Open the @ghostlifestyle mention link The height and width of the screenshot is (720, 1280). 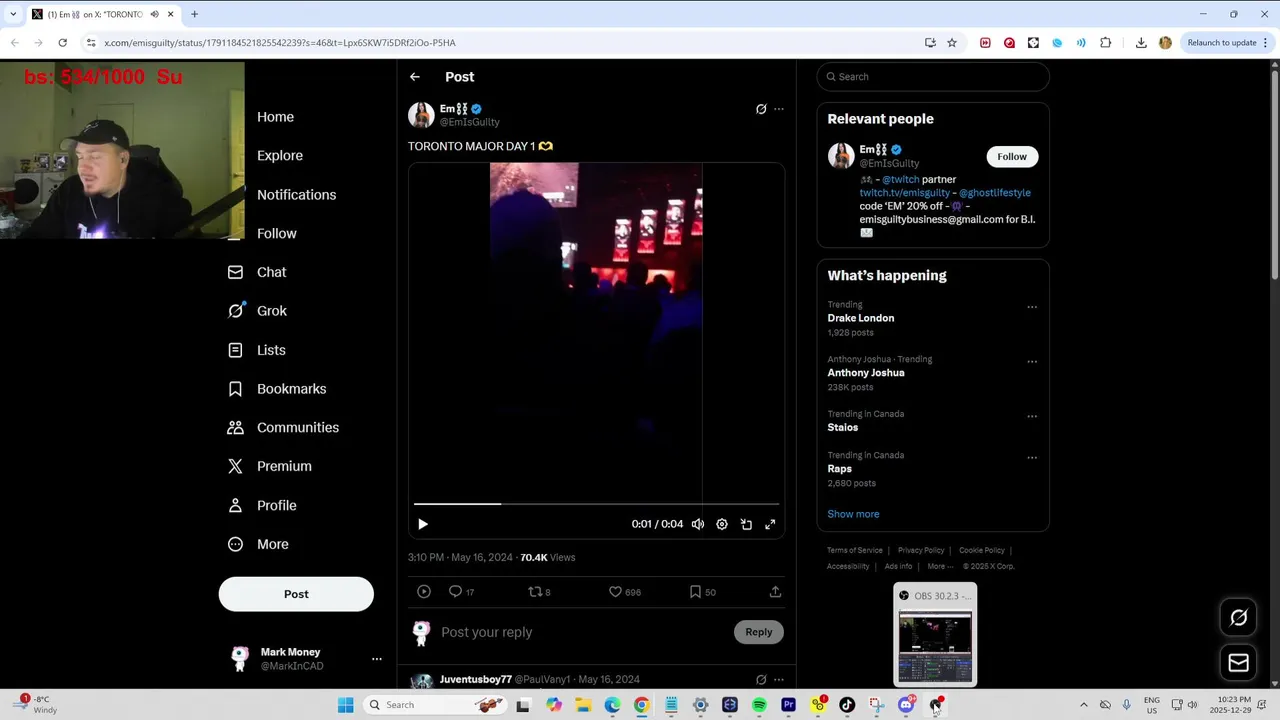click(995, 193)
